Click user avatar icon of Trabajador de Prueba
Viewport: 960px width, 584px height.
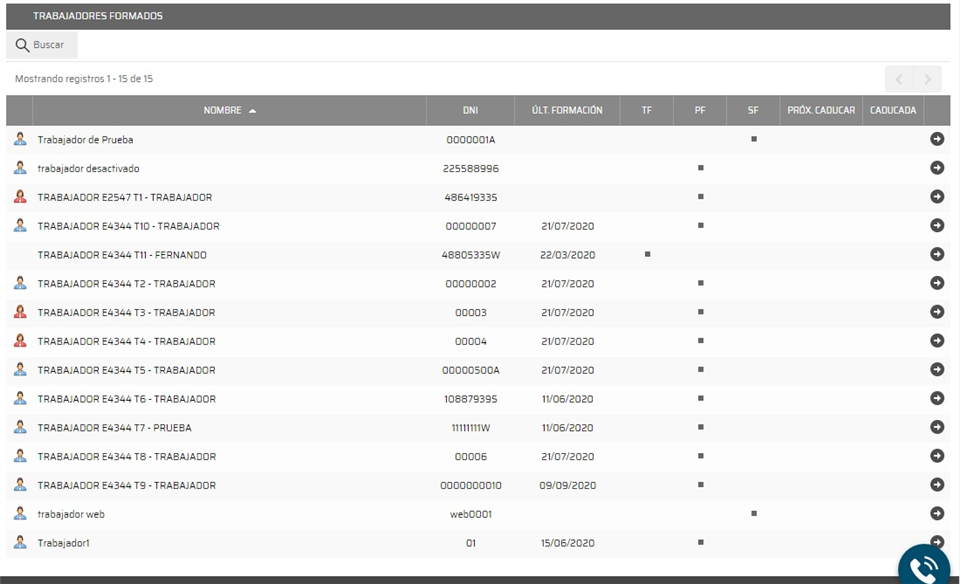[20, 139]
